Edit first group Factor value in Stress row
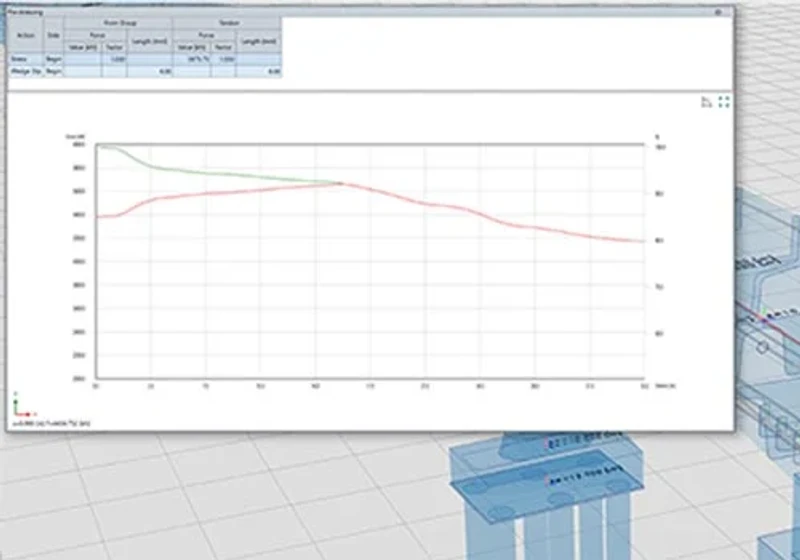The width and height of the screenshot is (800, 560). coord(114,59)
